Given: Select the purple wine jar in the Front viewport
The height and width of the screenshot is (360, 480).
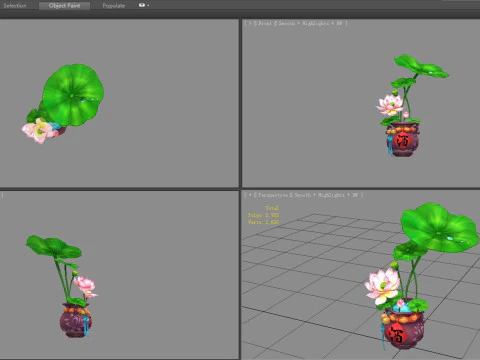Looking at the screenshot, I should click(403, 140).
